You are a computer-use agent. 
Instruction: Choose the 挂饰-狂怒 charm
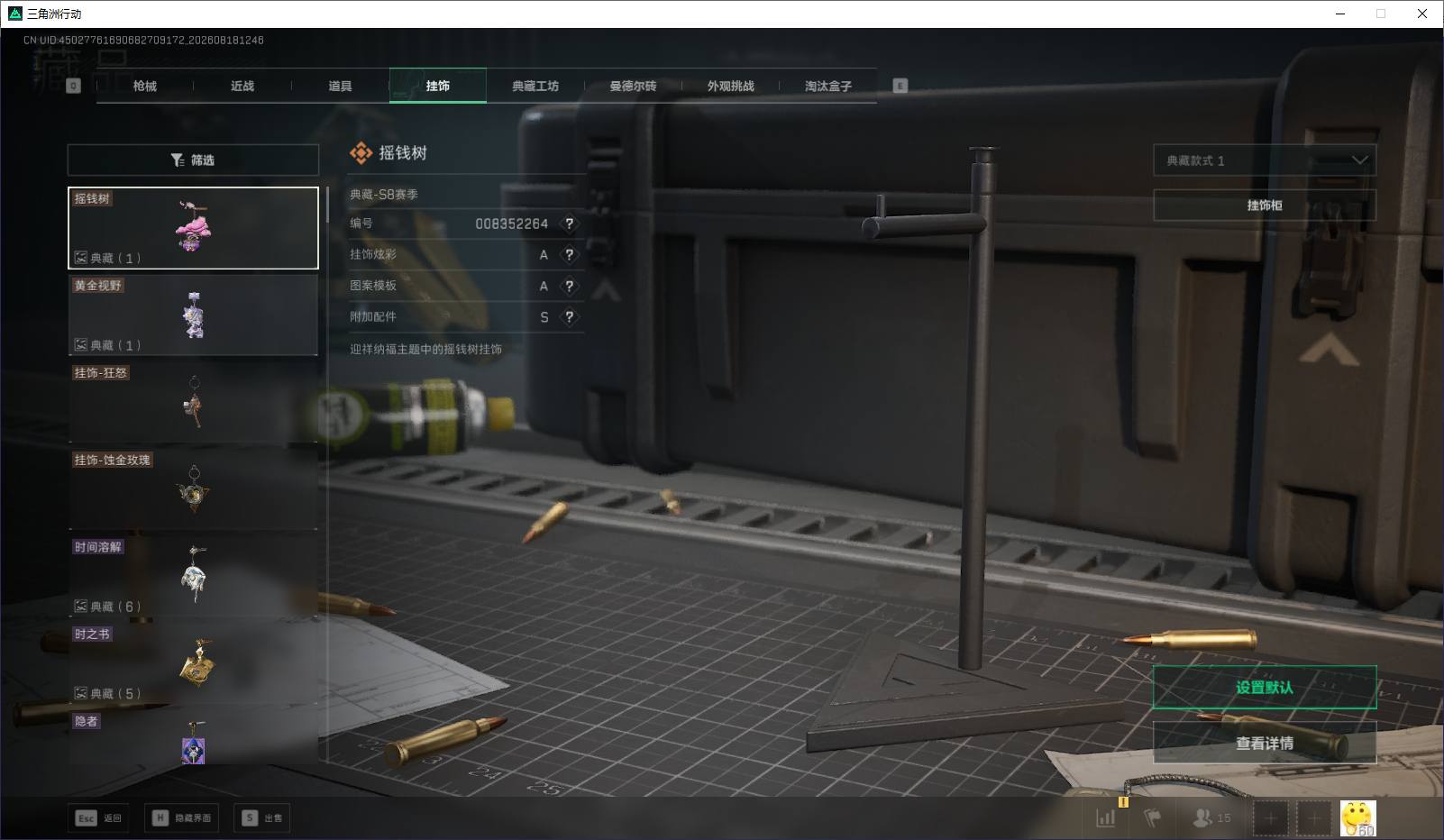click(x=193, y=402)
